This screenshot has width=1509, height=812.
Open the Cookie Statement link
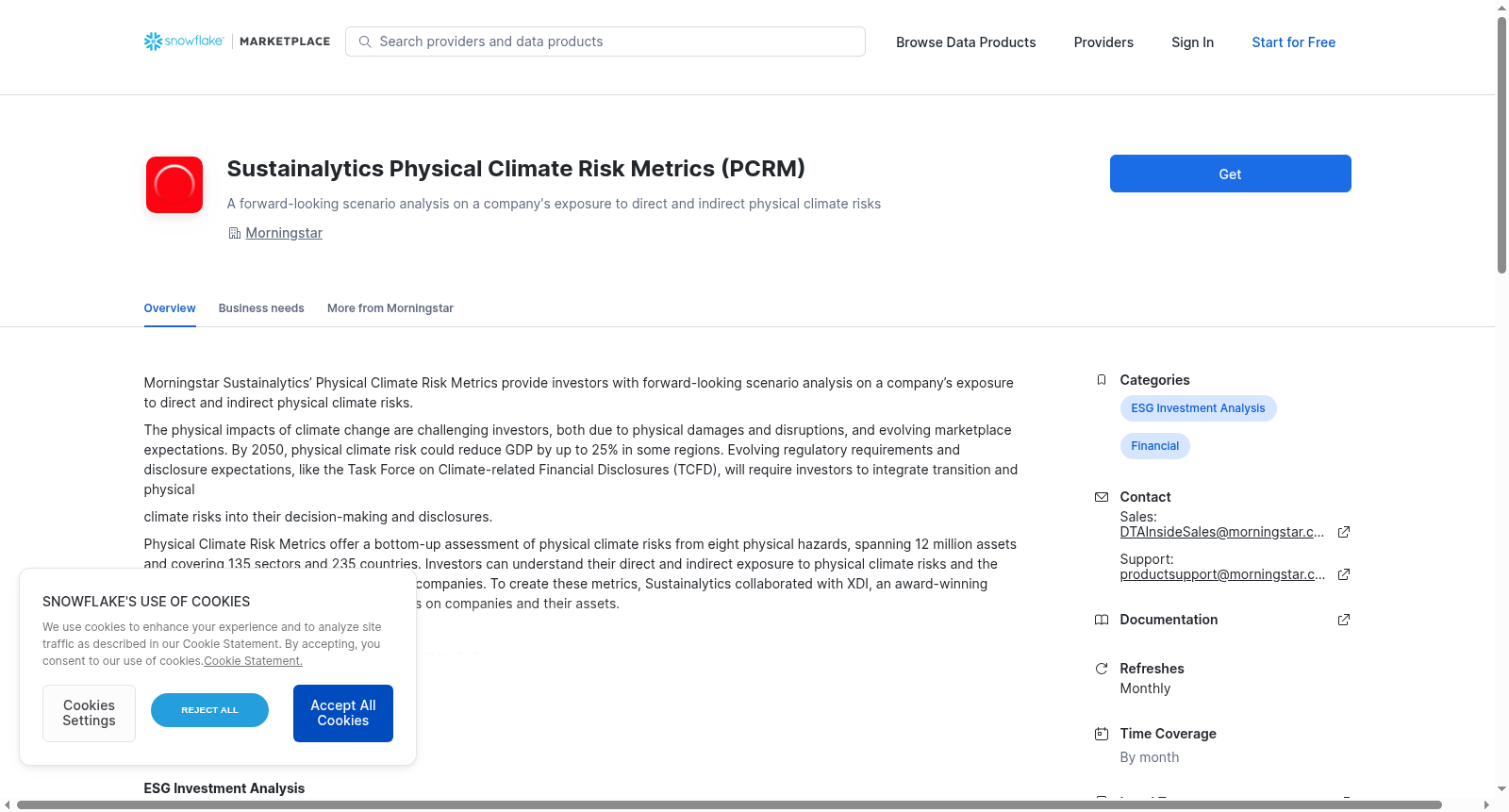coord(253,661)
